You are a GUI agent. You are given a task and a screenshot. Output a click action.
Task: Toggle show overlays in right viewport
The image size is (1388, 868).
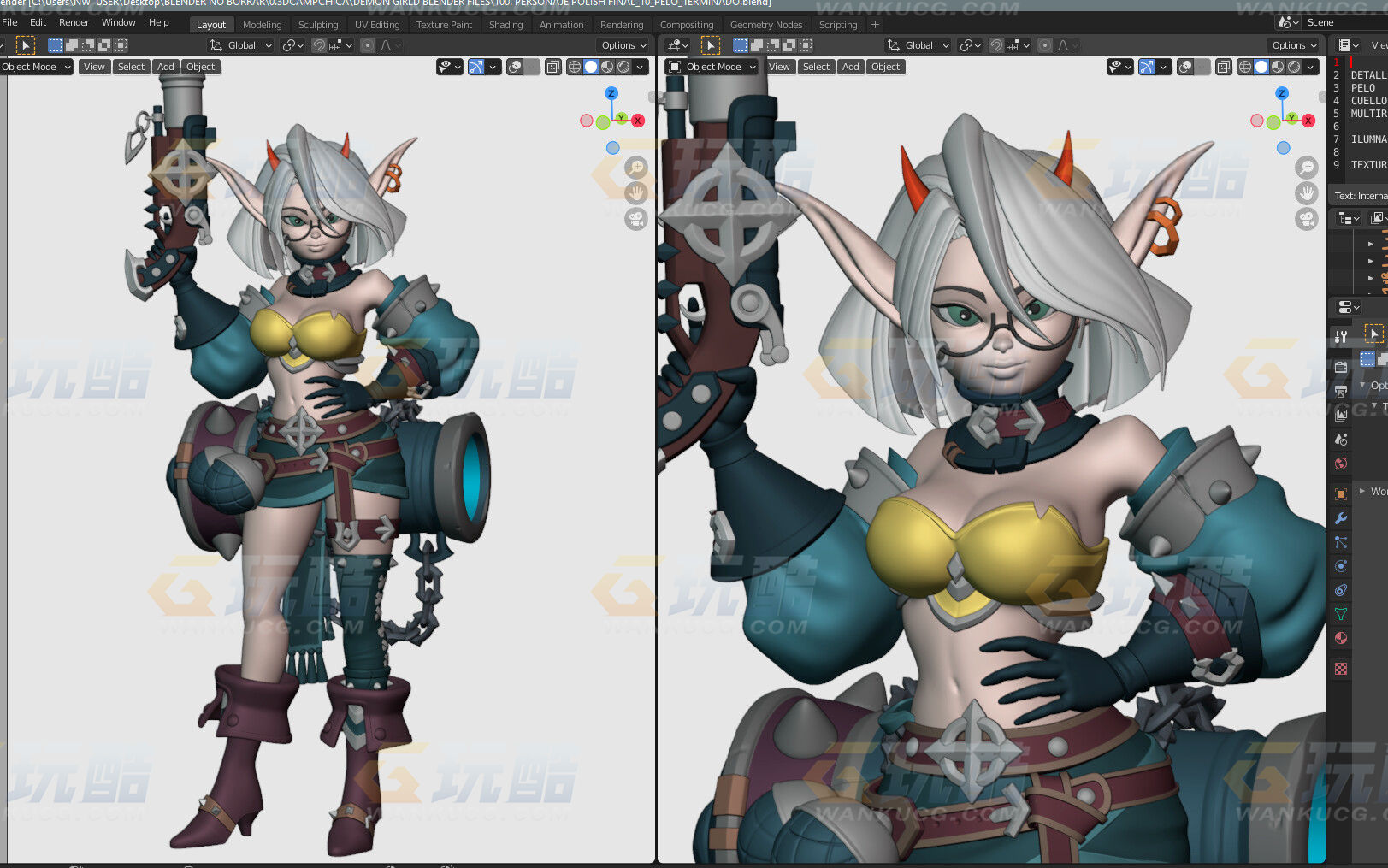point(1185,67)
